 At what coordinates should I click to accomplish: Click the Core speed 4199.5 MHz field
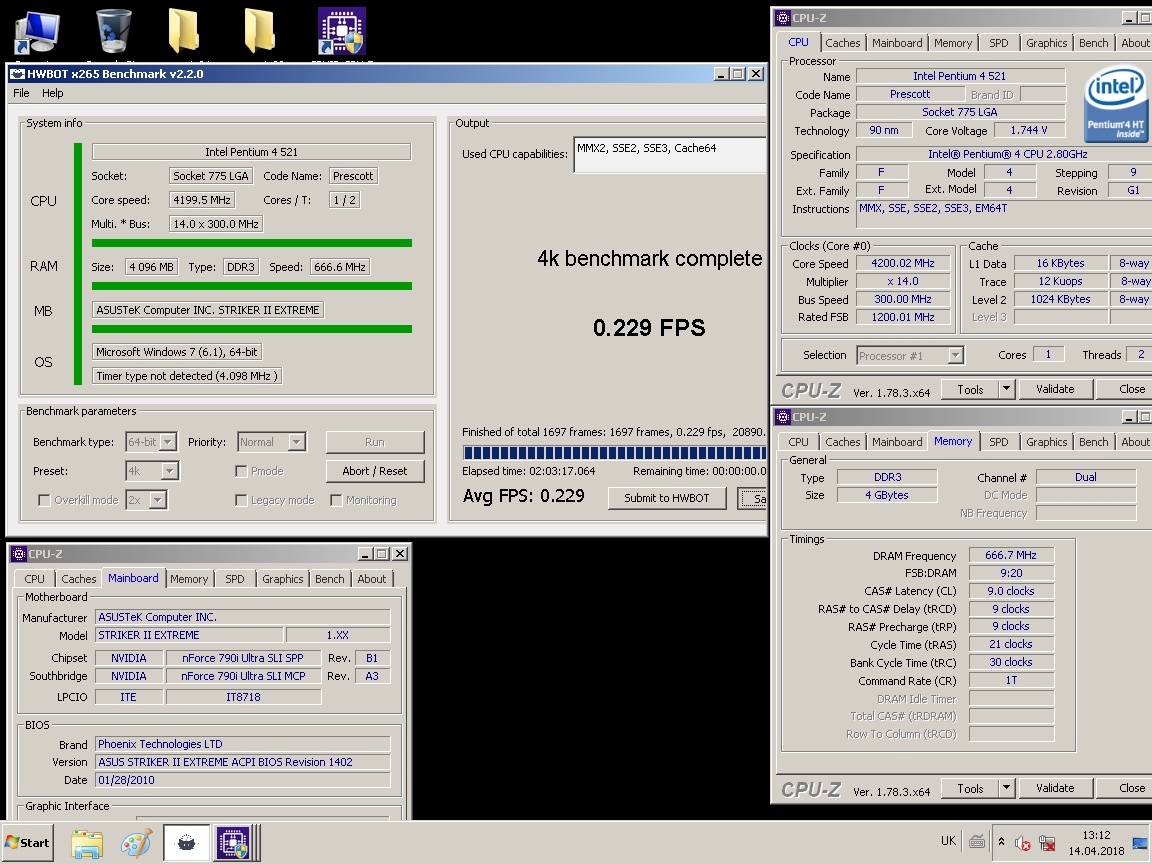pyautogui.click(x=202, y=200)
